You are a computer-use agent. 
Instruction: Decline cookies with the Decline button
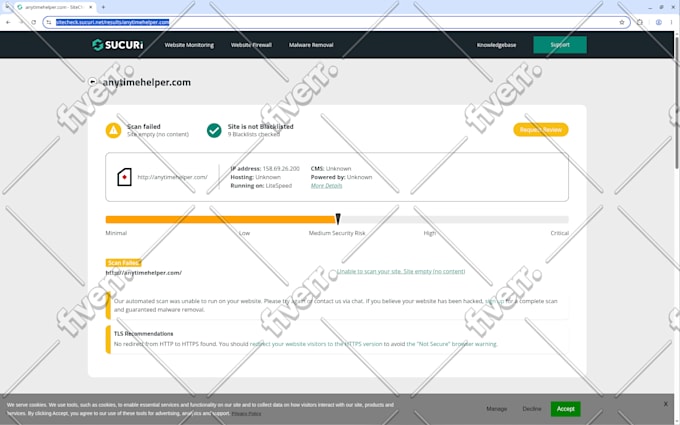point(532,409)
